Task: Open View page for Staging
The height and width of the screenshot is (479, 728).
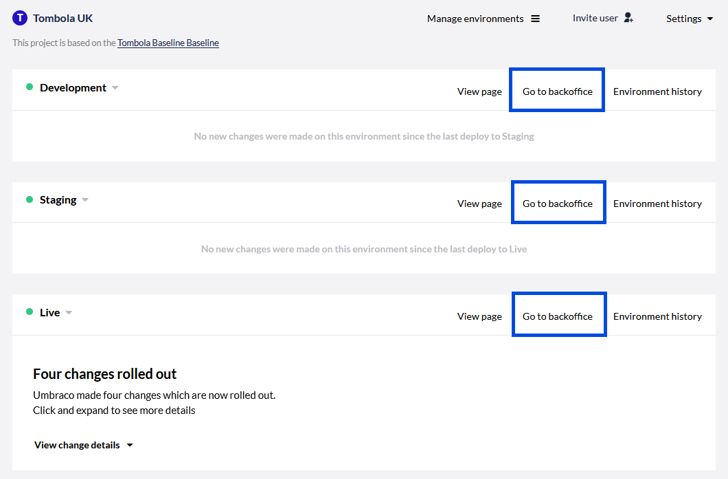Action: coord(479,203)
